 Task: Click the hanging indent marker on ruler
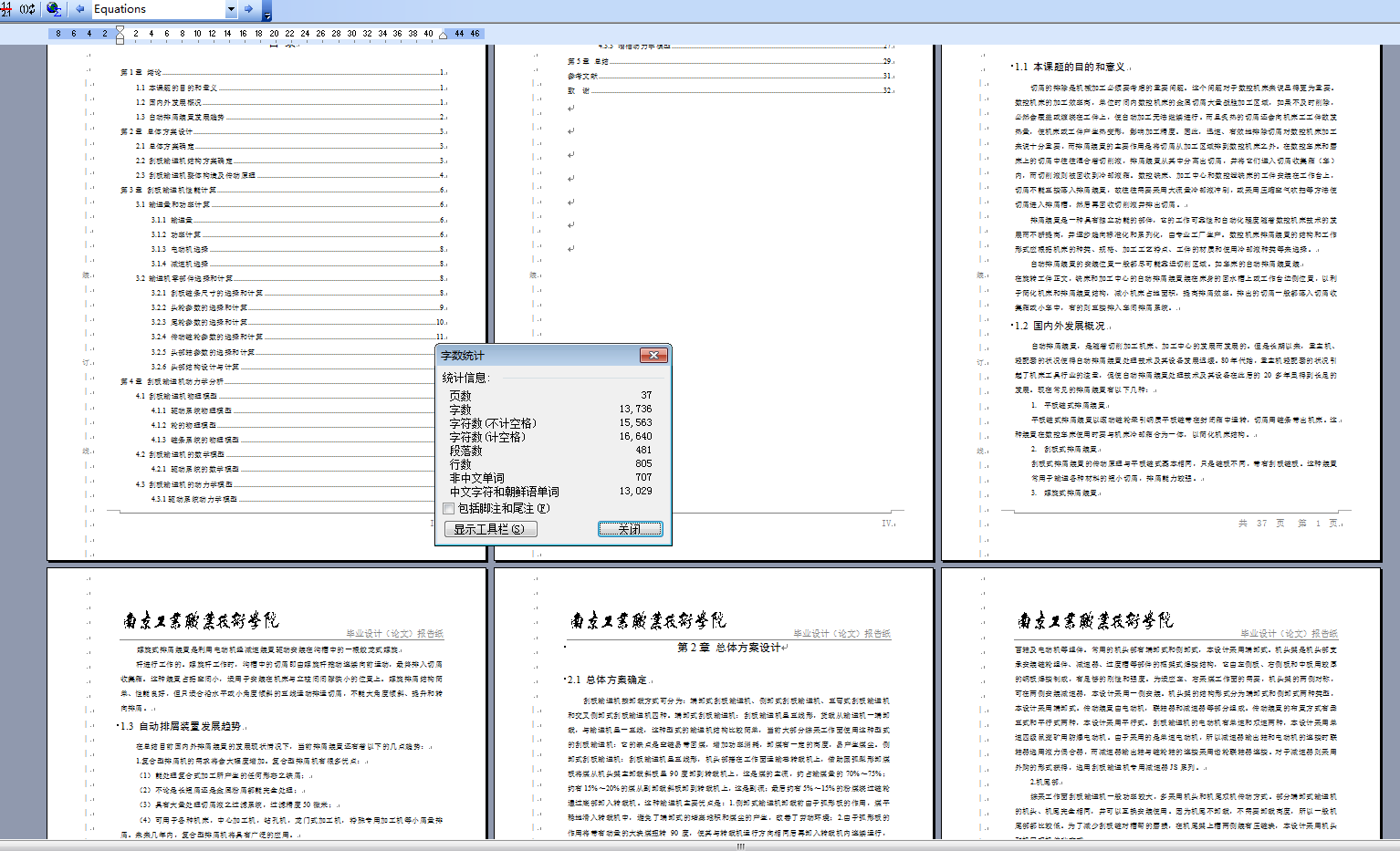click(x=120, y=37)
